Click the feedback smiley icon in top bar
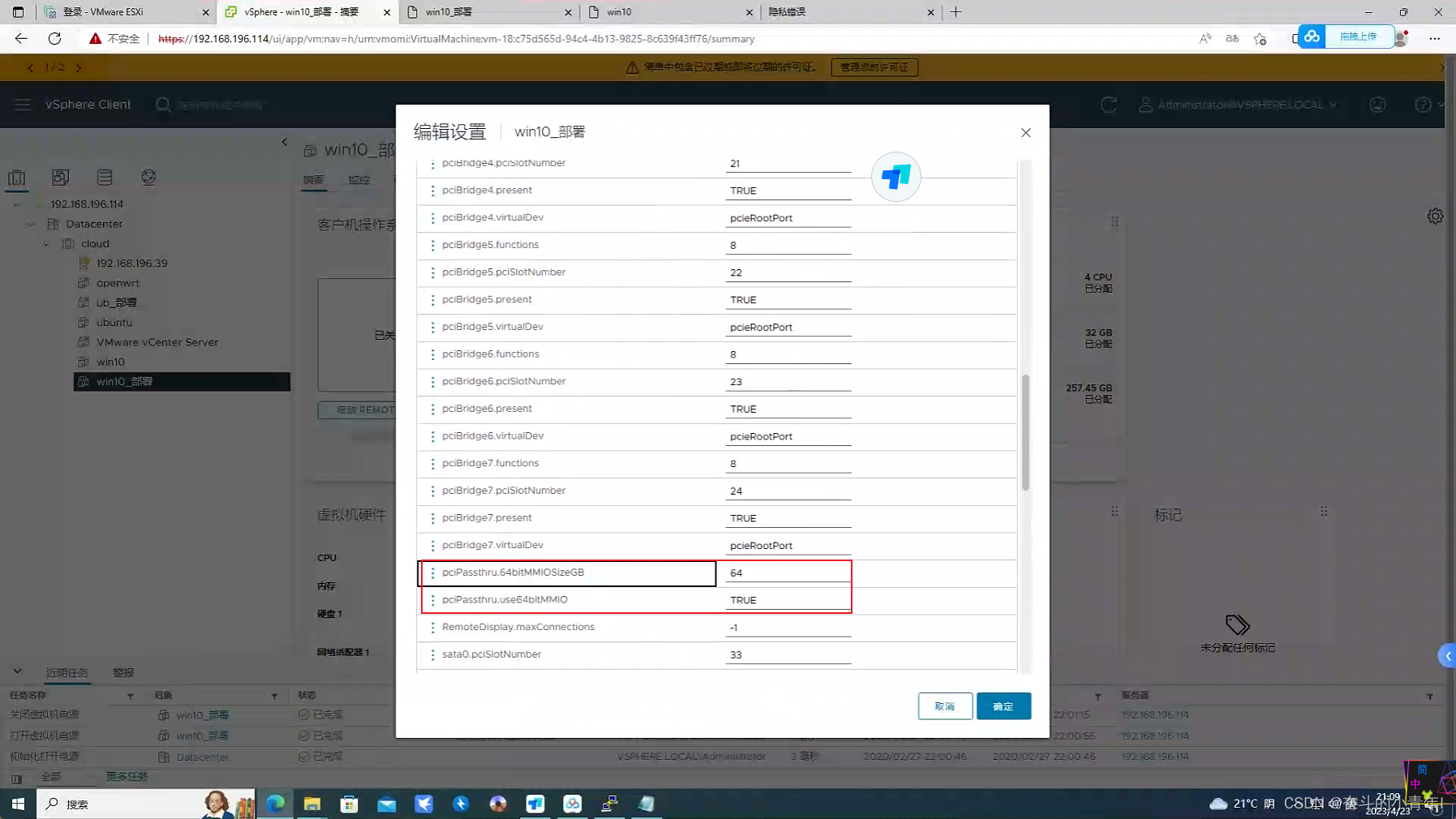The width and height of the screenshot is (1456, 819). (x=1377, y=105)
